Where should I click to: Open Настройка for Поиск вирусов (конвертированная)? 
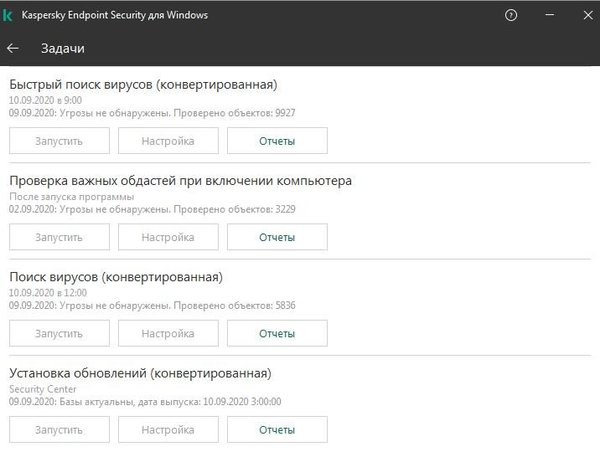(168, 333)
